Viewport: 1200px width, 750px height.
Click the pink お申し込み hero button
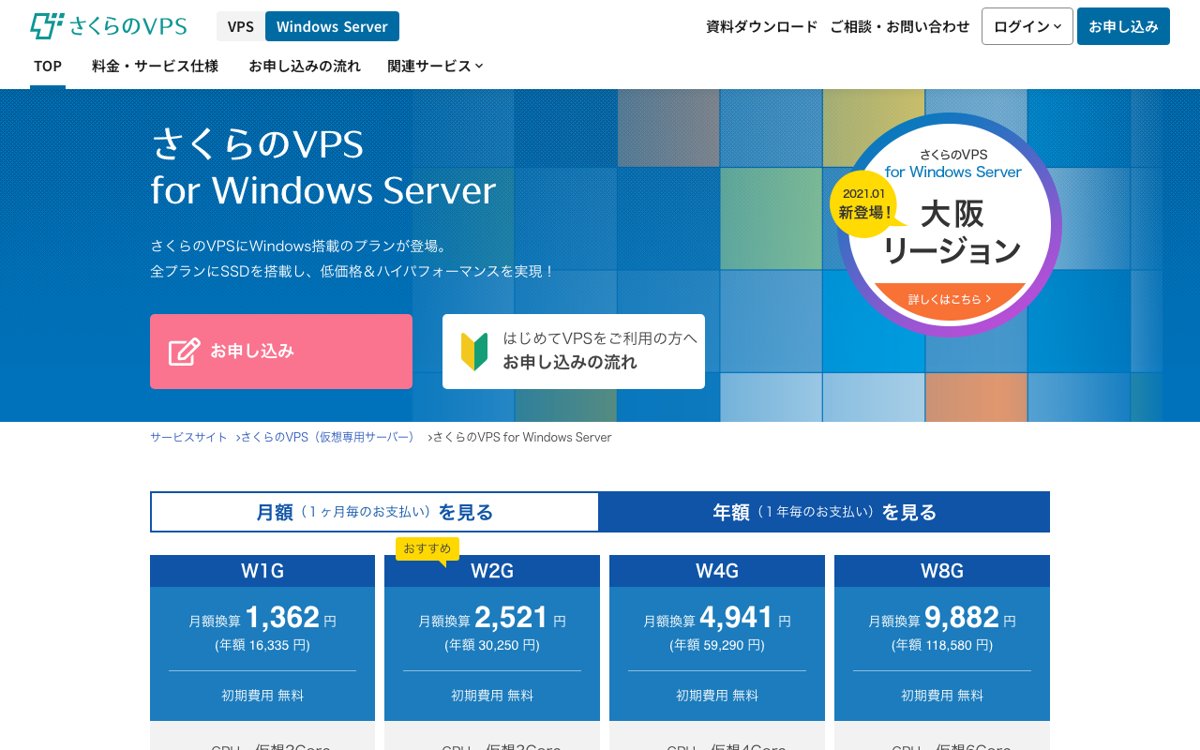(x=281, y=351)
